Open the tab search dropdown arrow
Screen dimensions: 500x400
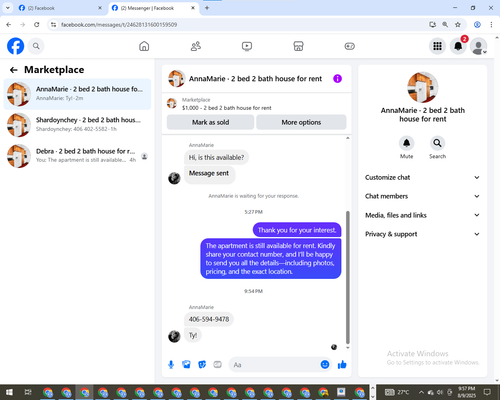(8, 8)
